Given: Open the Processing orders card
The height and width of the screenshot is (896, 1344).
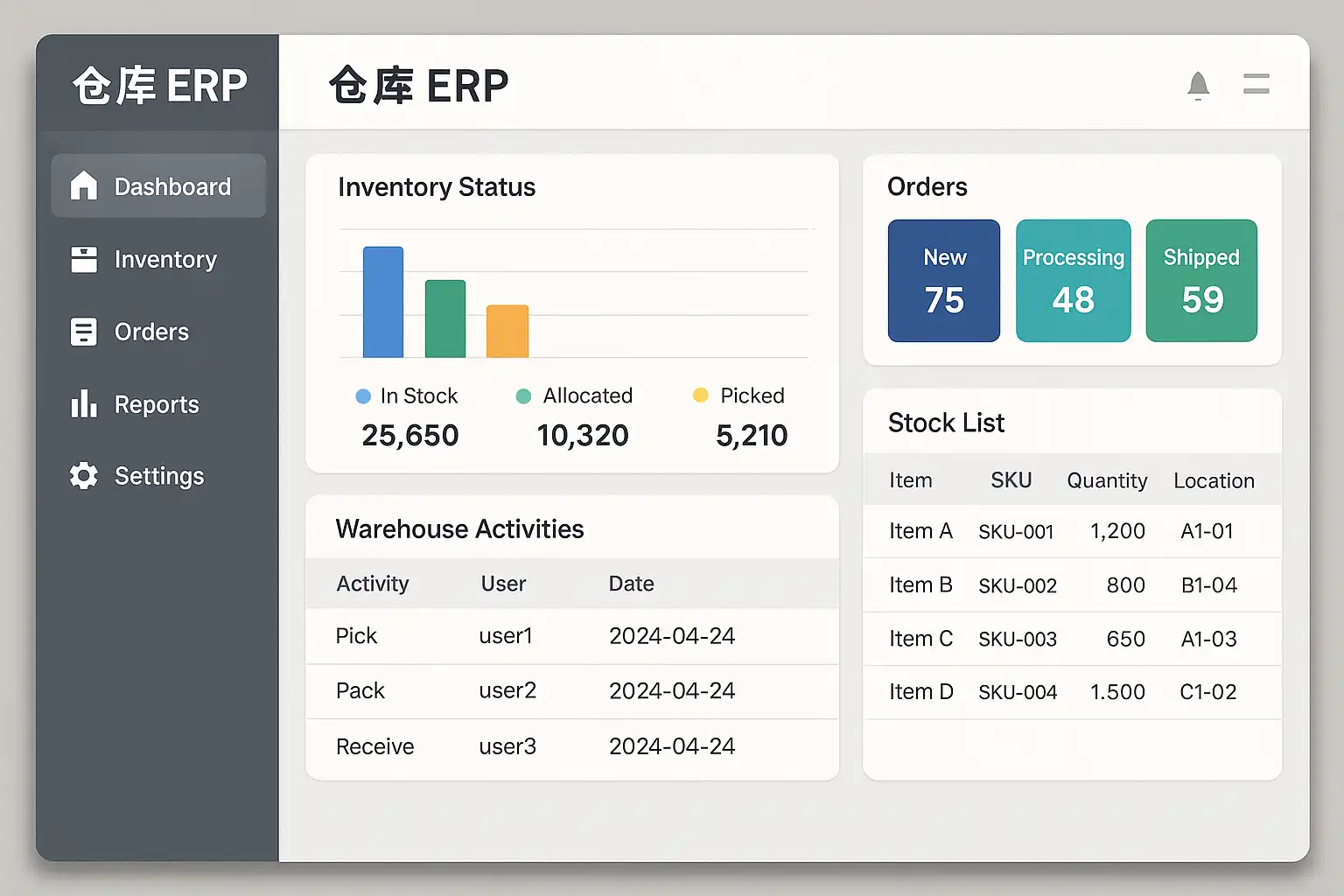Looking at the screenshot, I should (1073, 281).
